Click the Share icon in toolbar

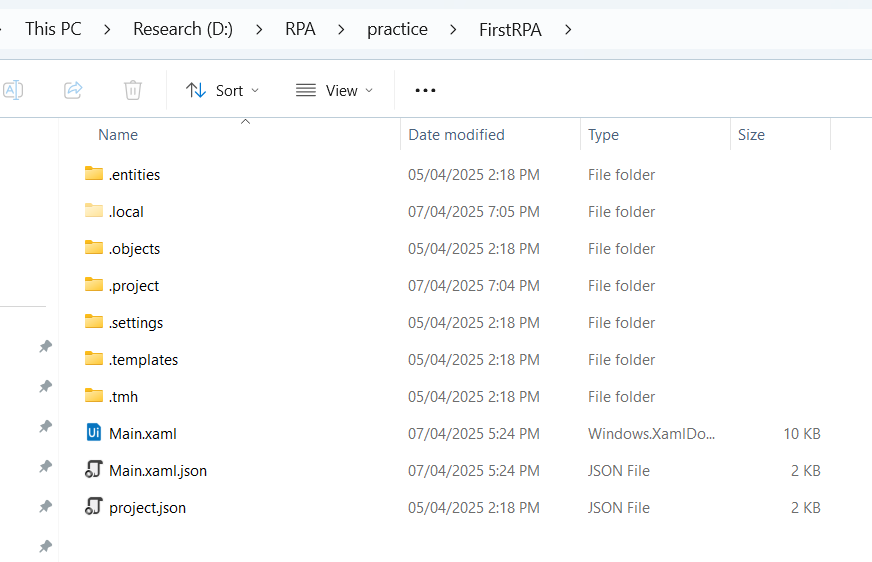coord(73,90)
